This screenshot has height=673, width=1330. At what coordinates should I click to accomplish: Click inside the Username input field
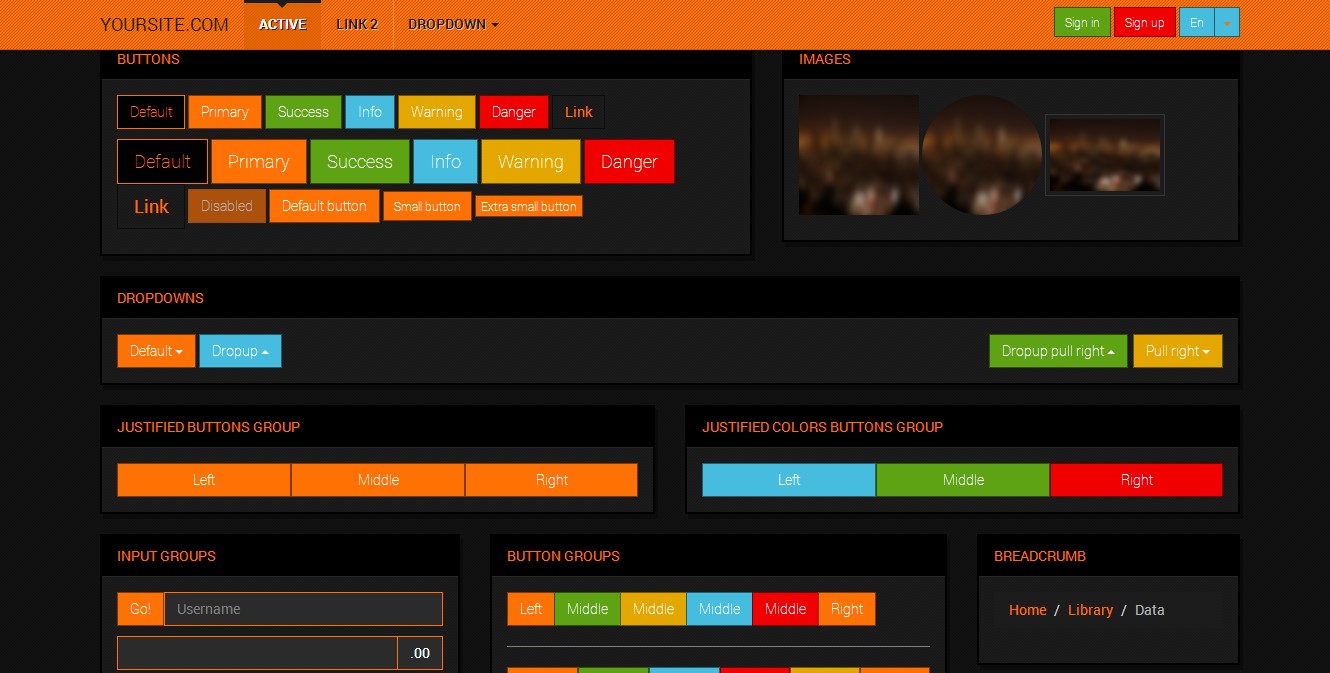tap(300, 608)
